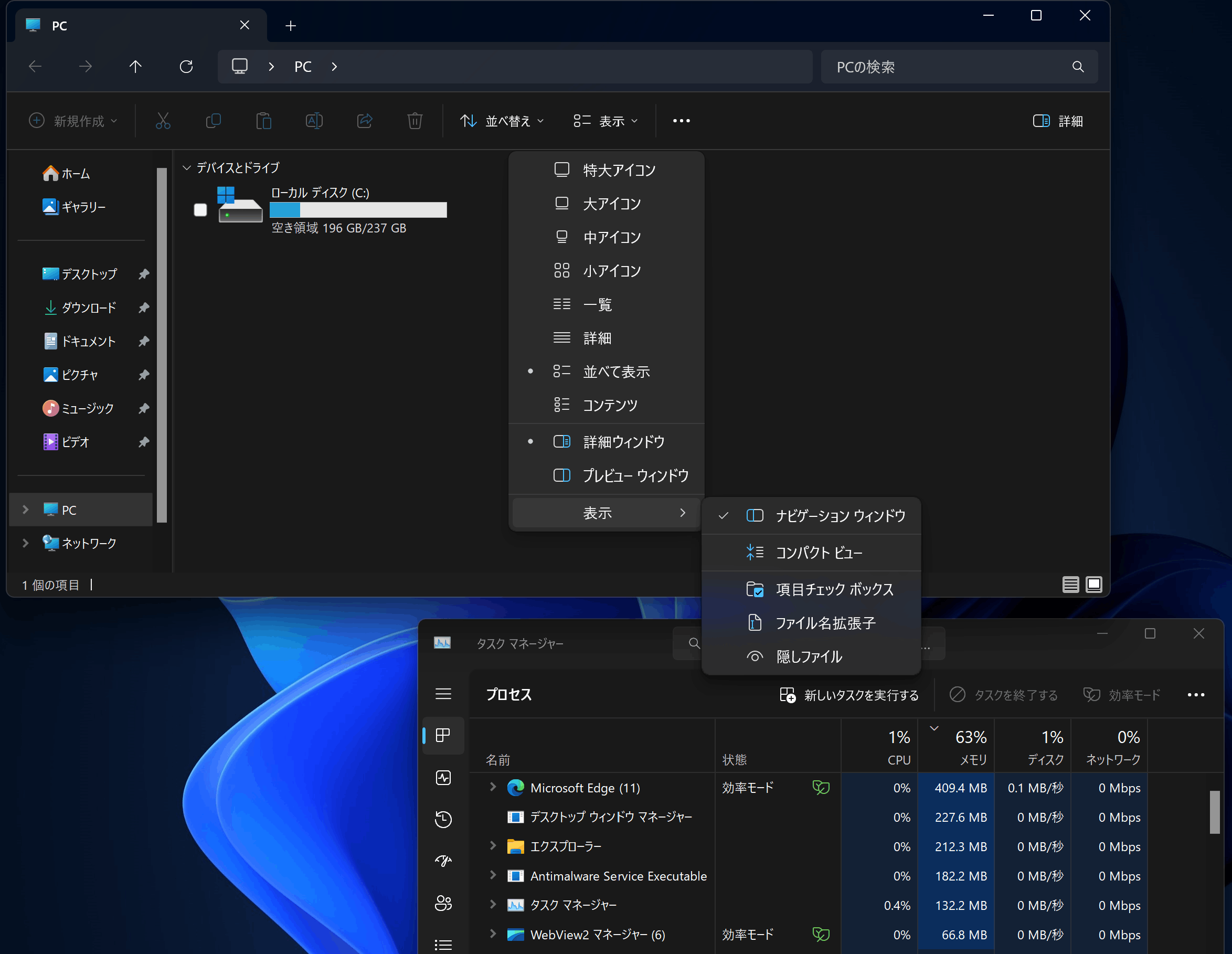Click the 詳細 pane button
Image resolution: width=1232 pixels, height=954 pixels.
pyautogui.click(x=1058, y=121)
